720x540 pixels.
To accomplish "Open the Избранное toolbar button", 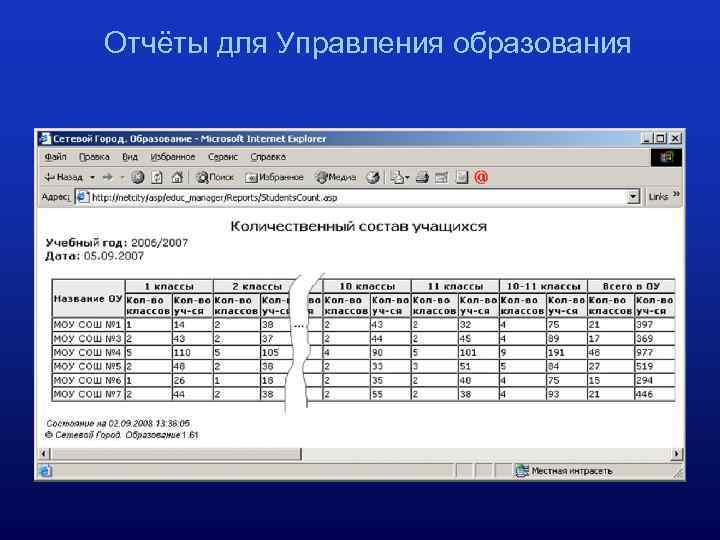I will [x=275, y=177].
